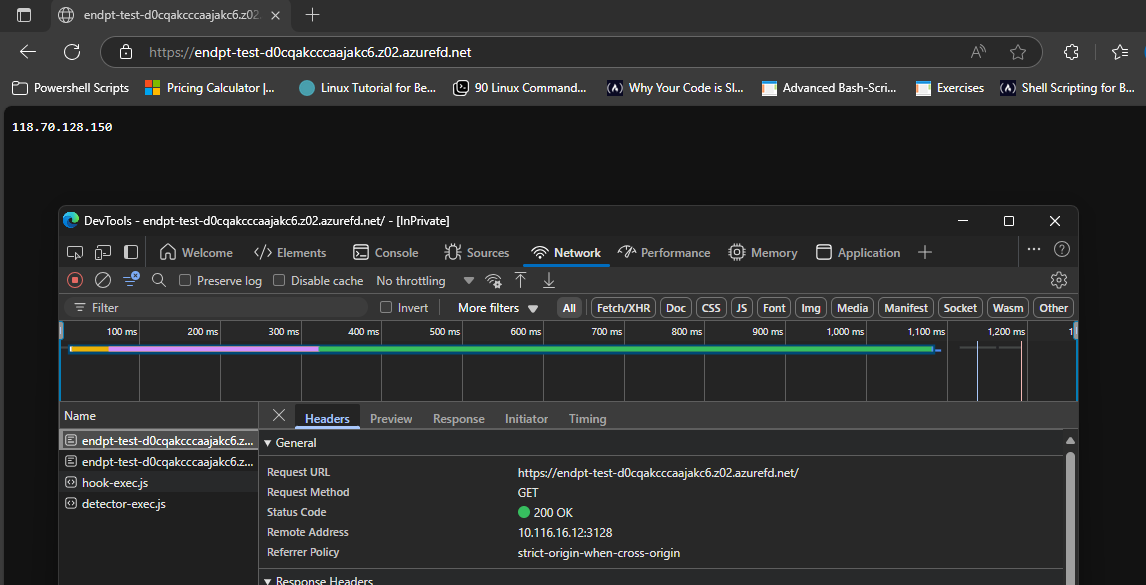
Task: Enable Disable cache checkbox
Action: pos(278,280)
